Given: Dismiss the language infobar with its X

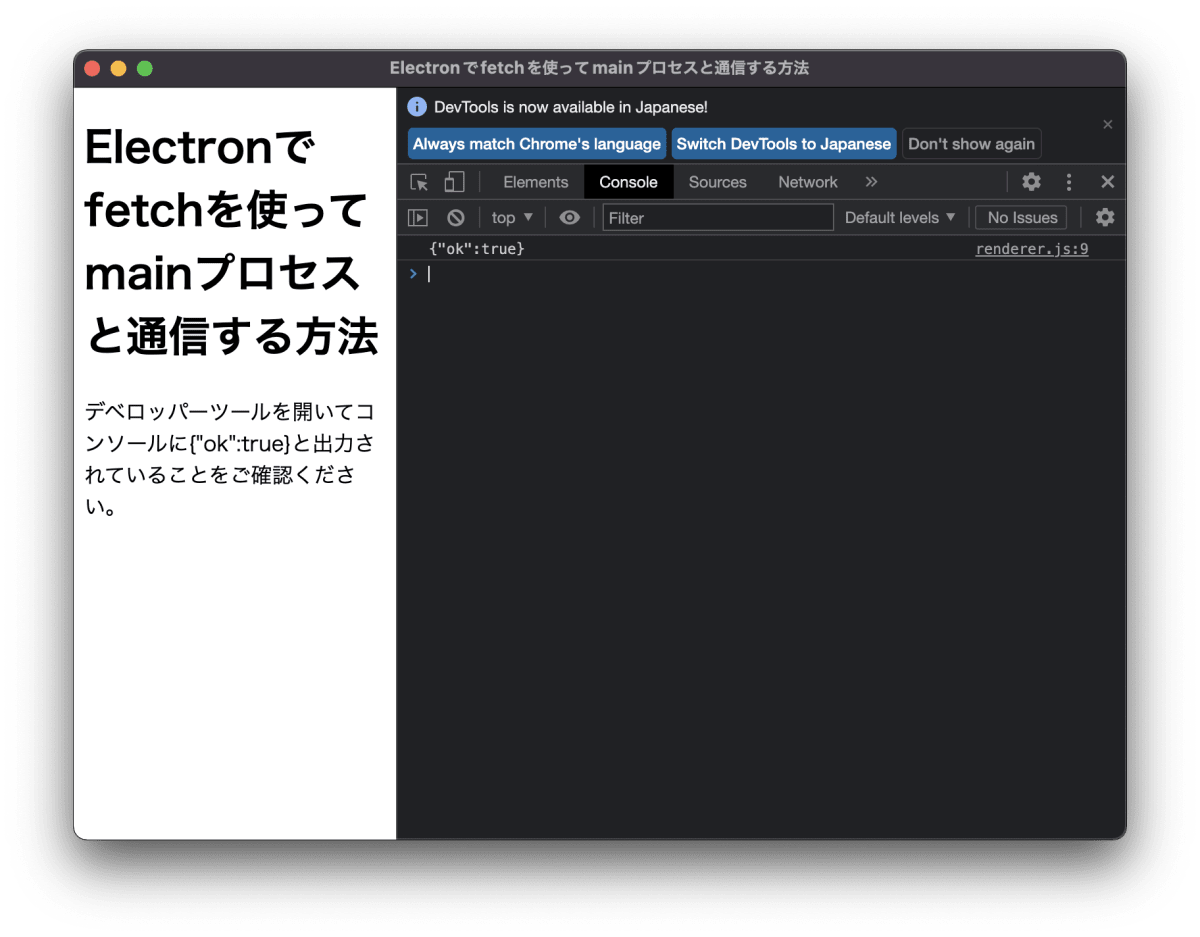Looking at the screenshot, I should coord(1107,124).
